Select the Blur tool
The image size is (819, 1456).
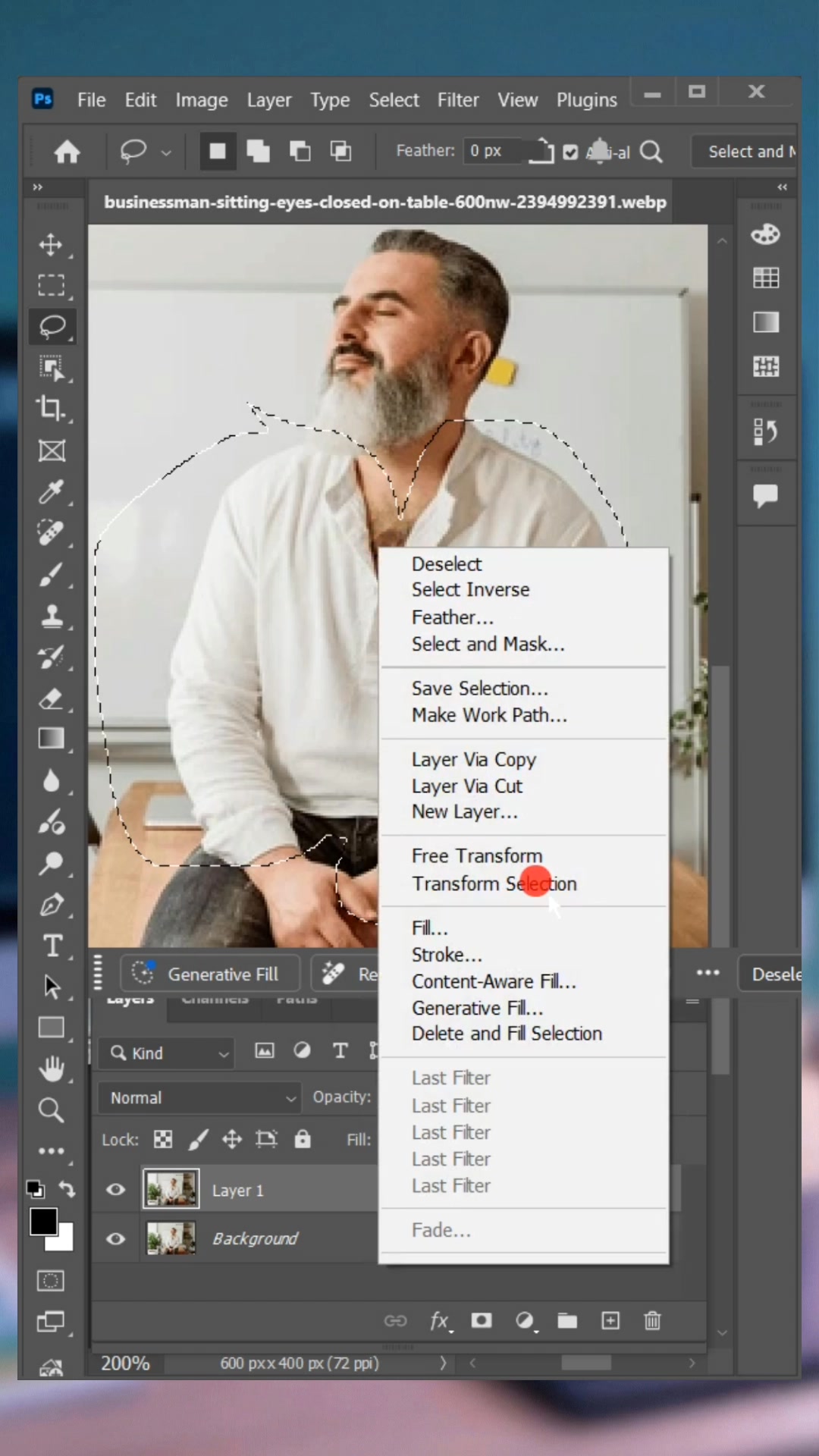click(51, 780)
